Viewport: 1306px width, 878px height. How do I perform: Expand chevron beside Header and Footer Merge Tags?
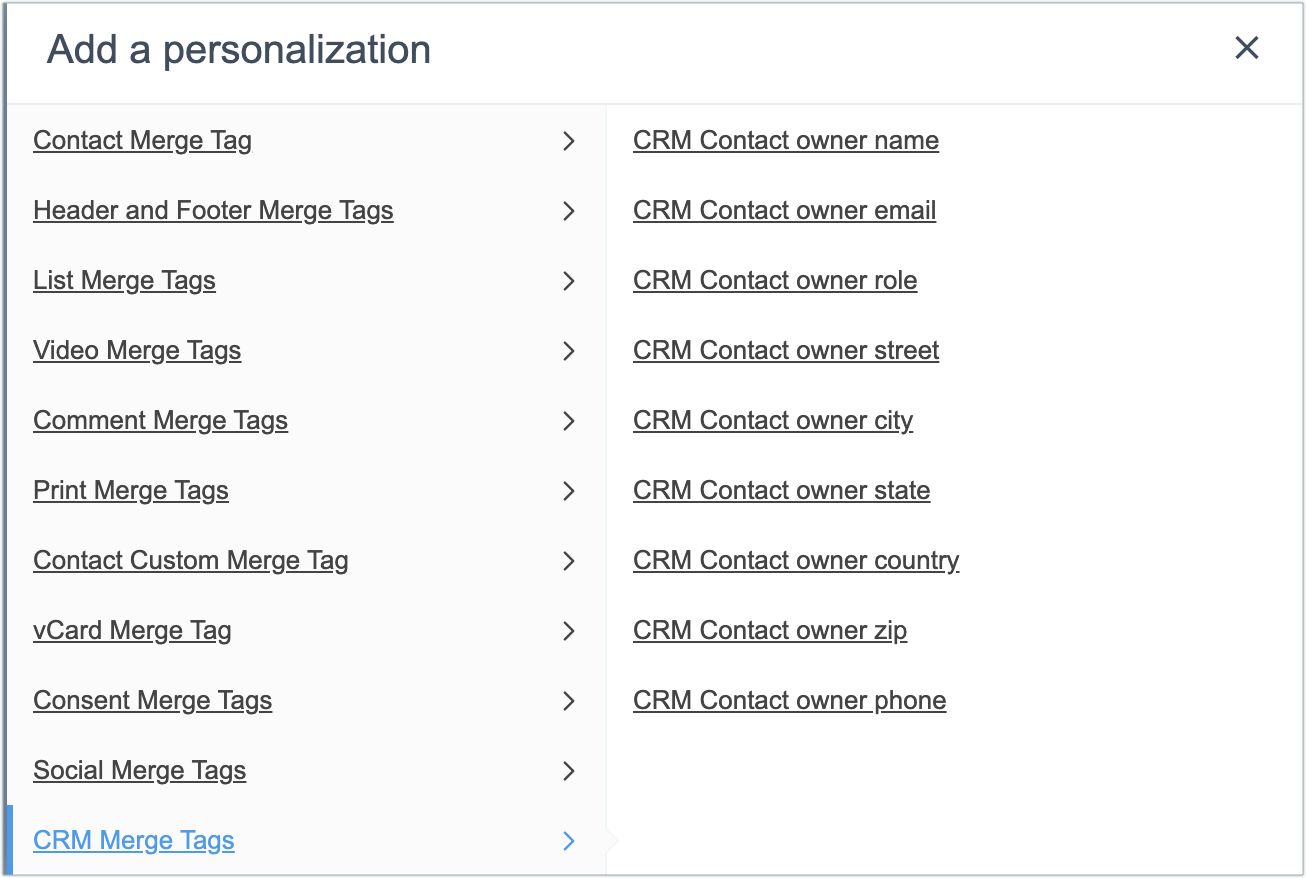569,211
